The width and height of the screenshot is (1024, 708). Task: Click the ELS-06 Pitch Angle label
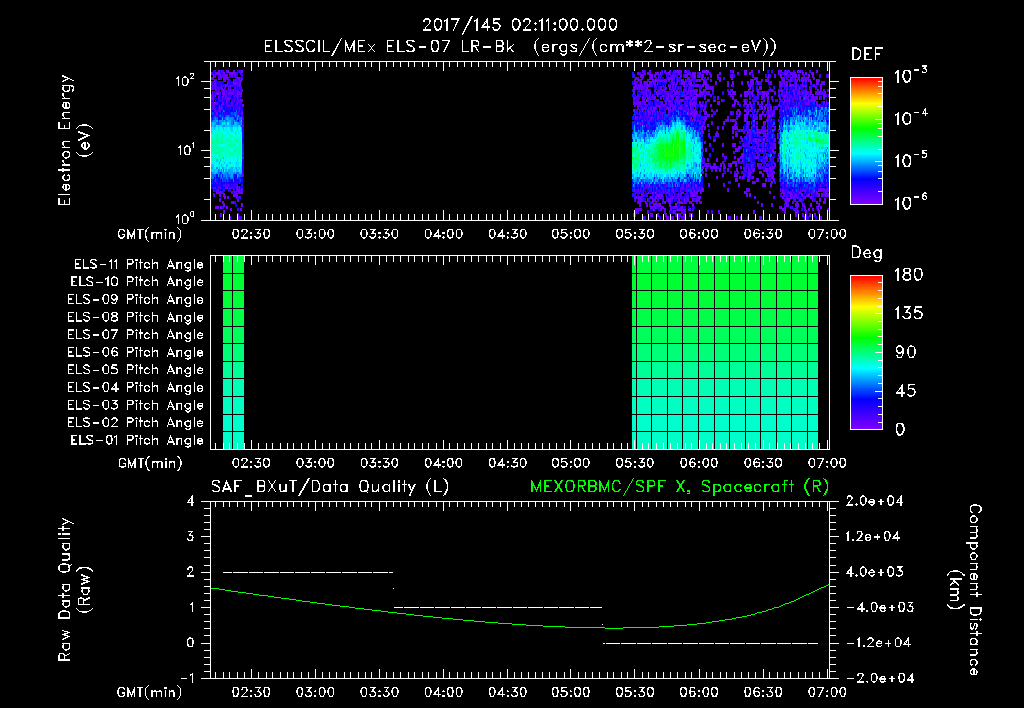click(x=135, y=352)
